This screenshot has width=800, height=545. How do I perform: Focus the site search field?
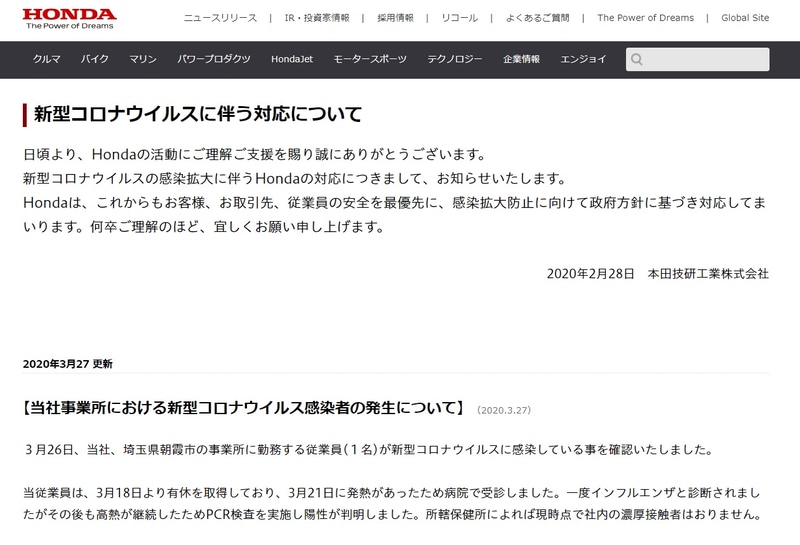(697, 59)
